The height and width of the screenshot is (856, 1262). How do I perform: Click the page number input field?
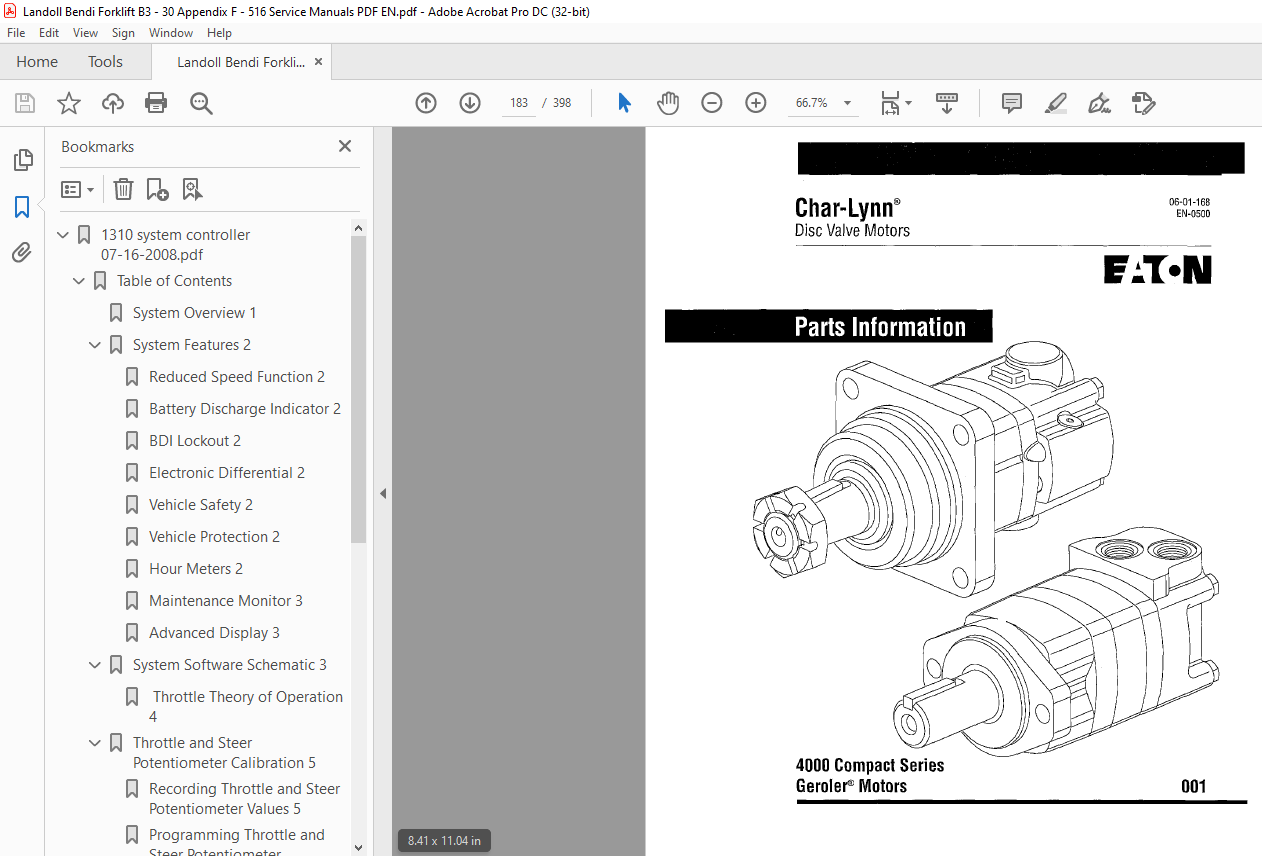tap(518, 103)
